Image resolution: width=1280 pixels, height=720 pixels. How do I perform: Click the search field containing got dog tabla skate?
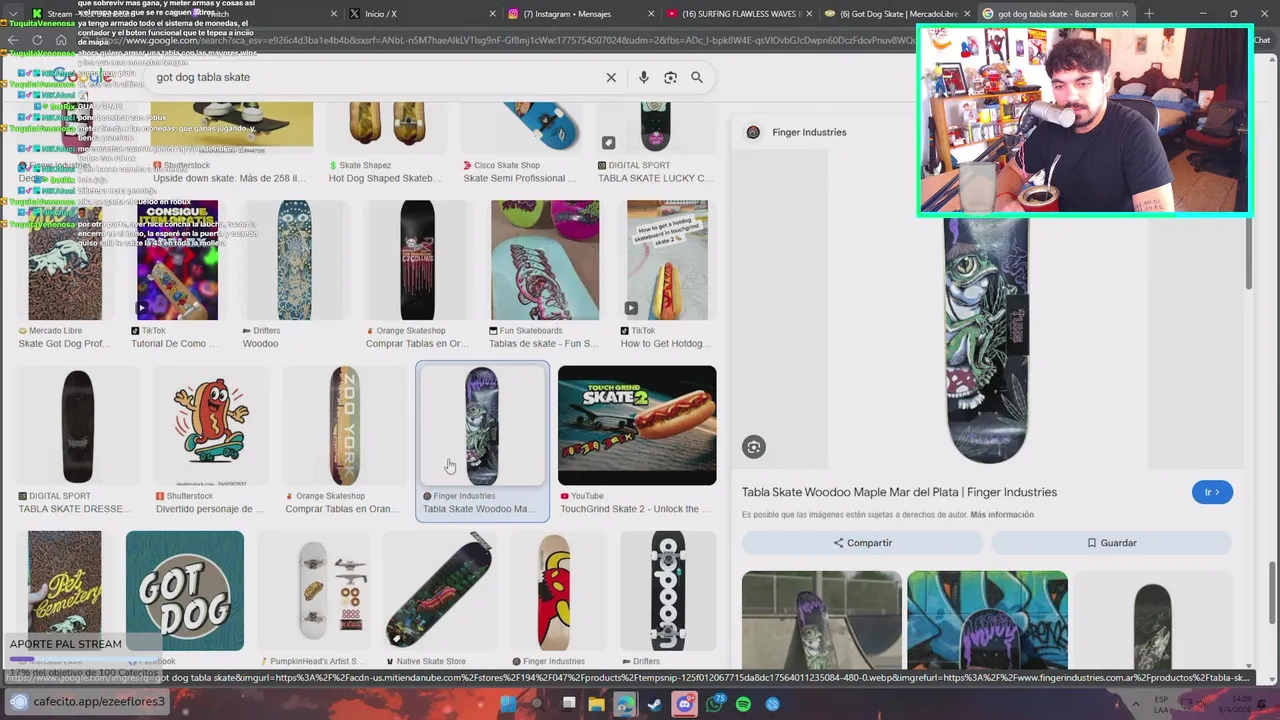[375, 77]
